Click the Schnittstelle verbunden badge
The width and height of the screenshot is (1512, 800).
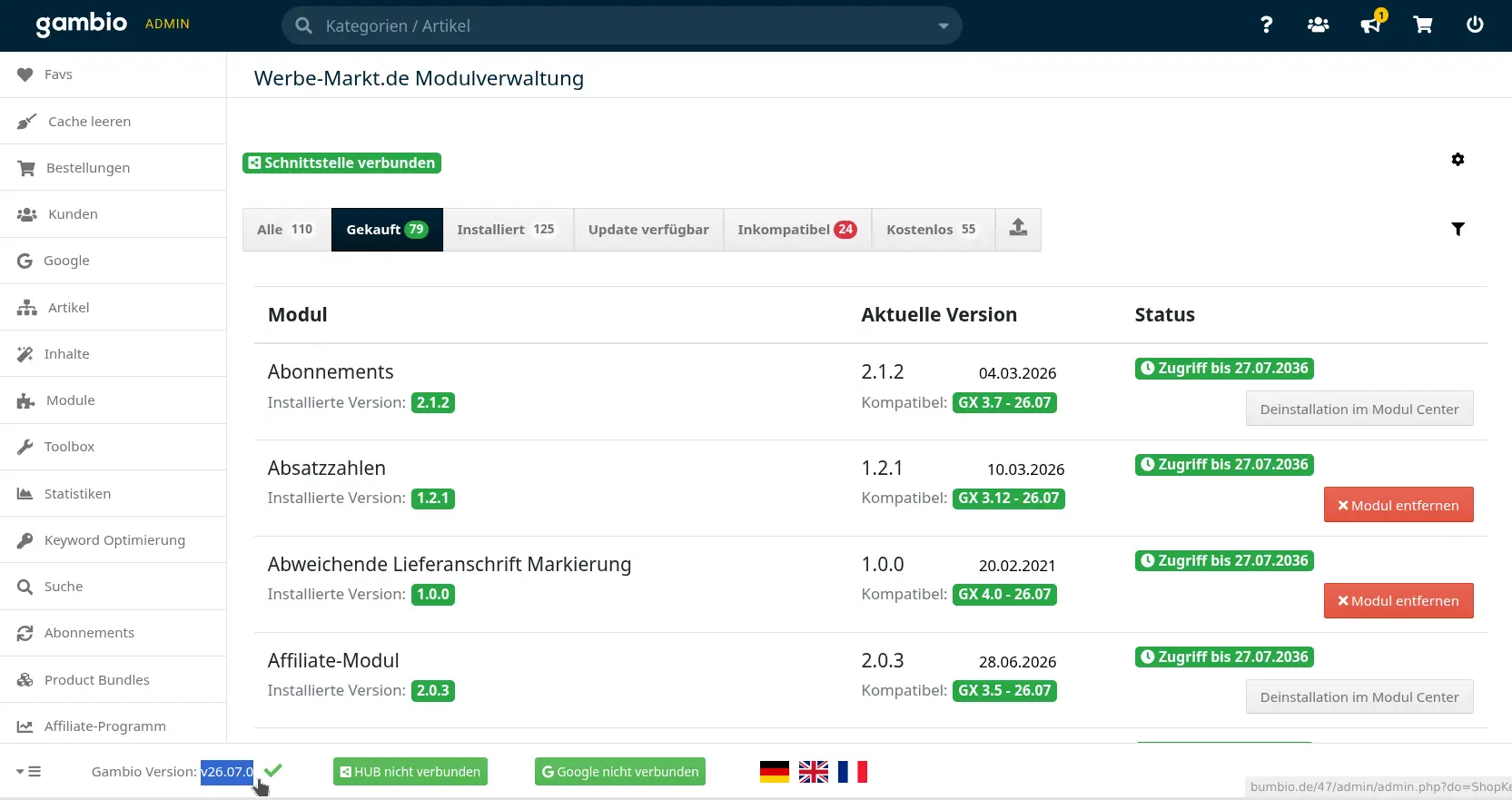point(341,163)
